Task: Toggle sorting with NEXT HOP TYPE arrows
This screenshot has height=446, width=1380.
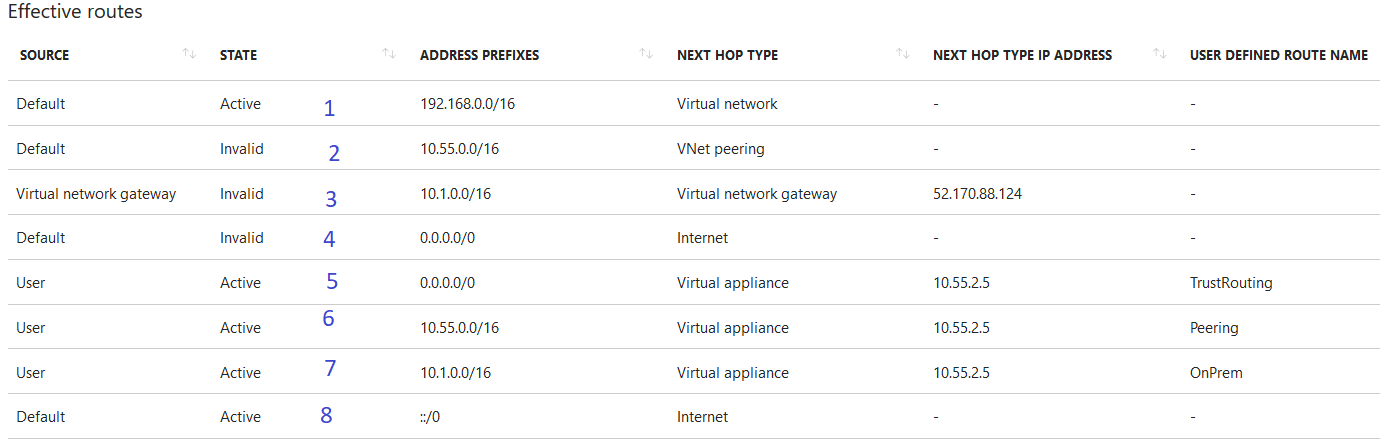Action: [x=902, y=54]
